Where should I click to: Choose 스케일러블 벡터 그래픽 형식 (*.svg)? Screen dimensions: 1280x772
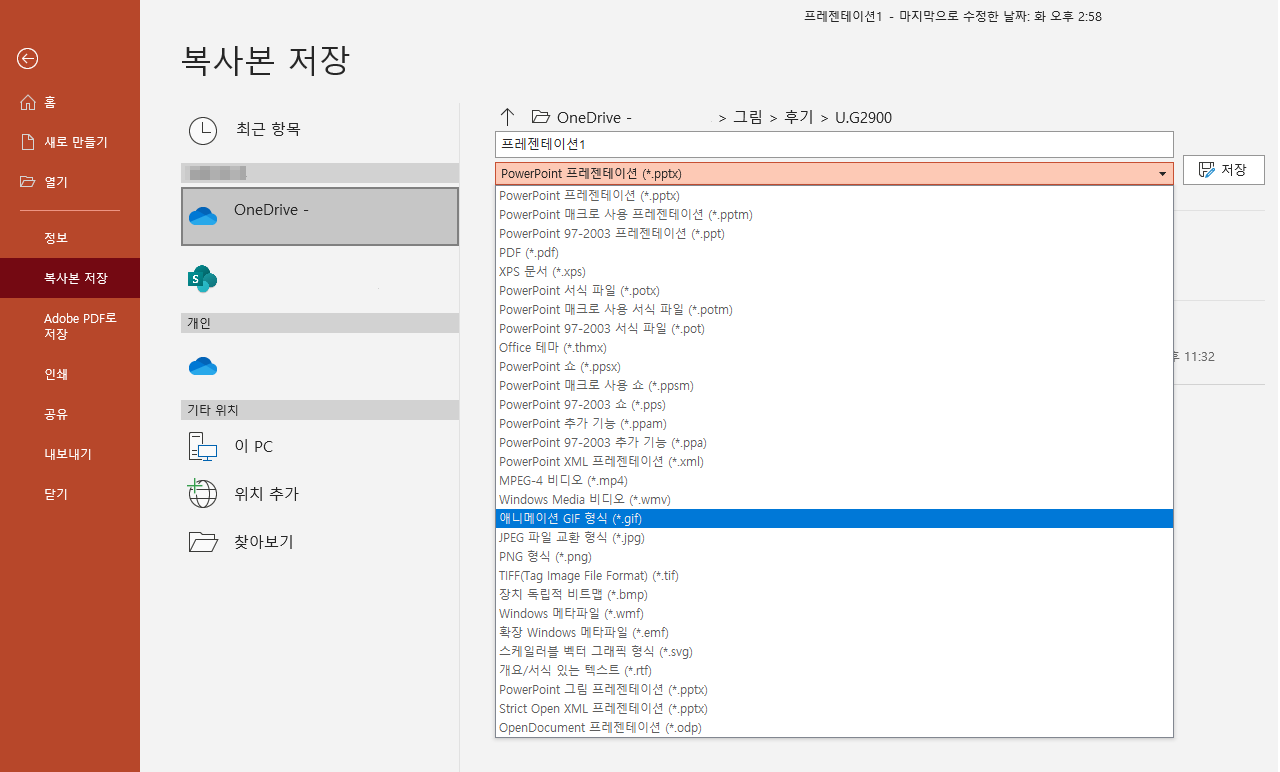click(834, 652)
